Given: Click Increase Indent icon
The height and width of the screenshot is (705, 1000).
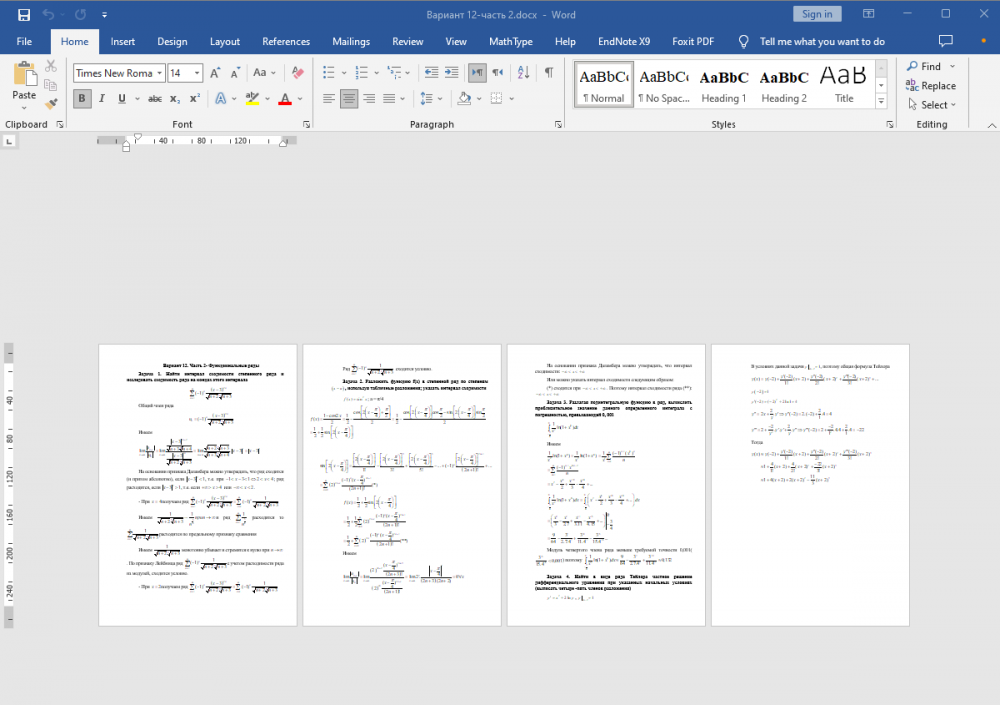Looking at the screenshot, I should [452, 72].
